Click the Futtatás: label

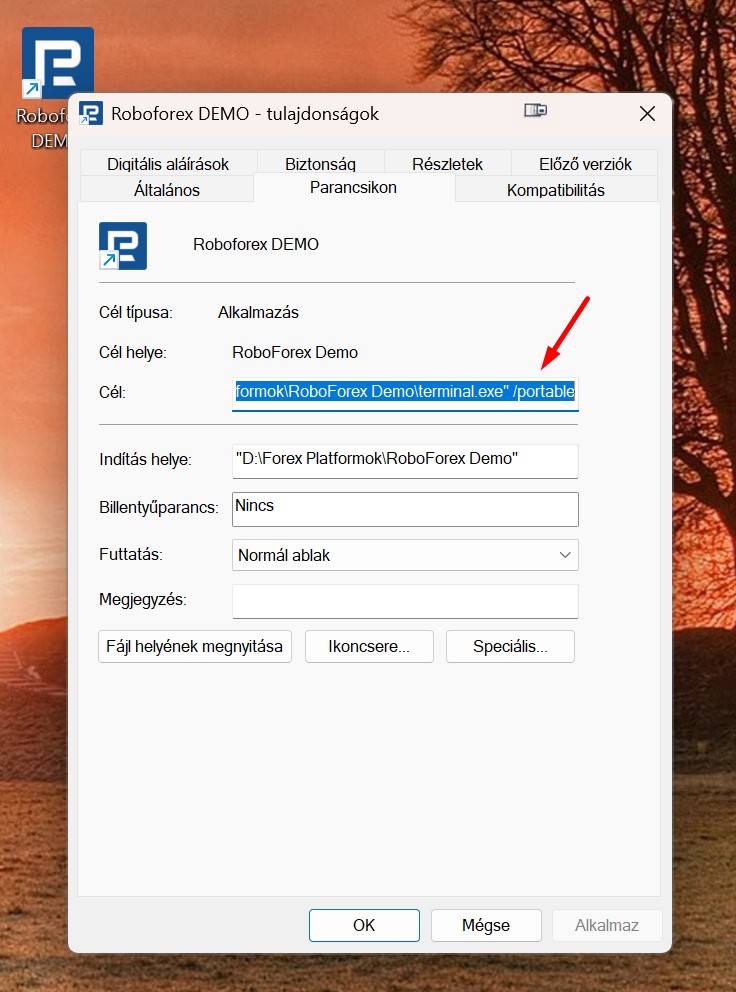point(131,555)
